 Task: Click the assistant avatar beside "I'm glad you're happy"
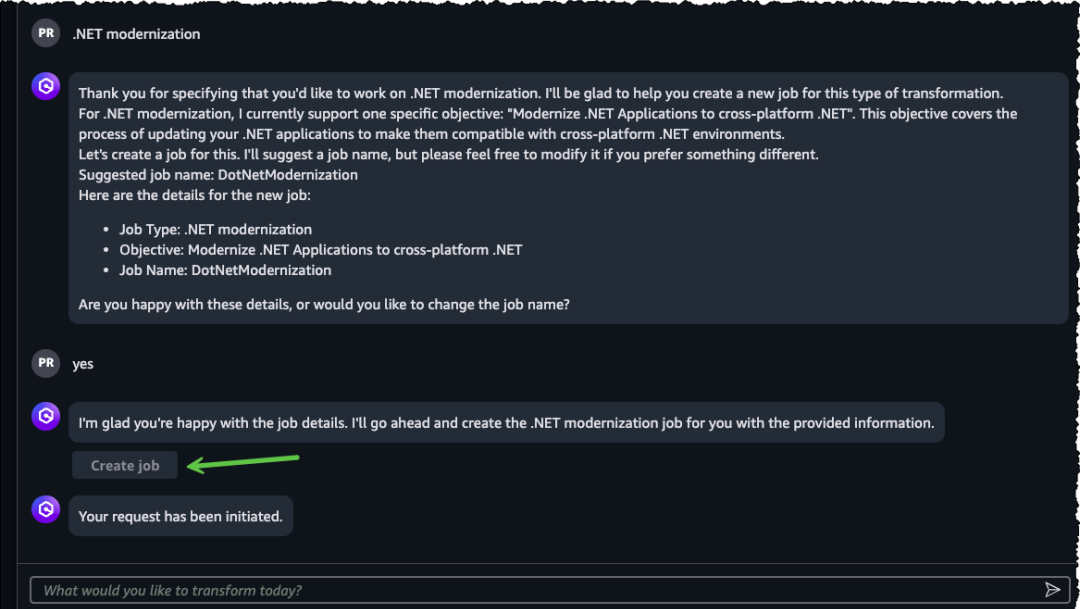click(46, 417)
